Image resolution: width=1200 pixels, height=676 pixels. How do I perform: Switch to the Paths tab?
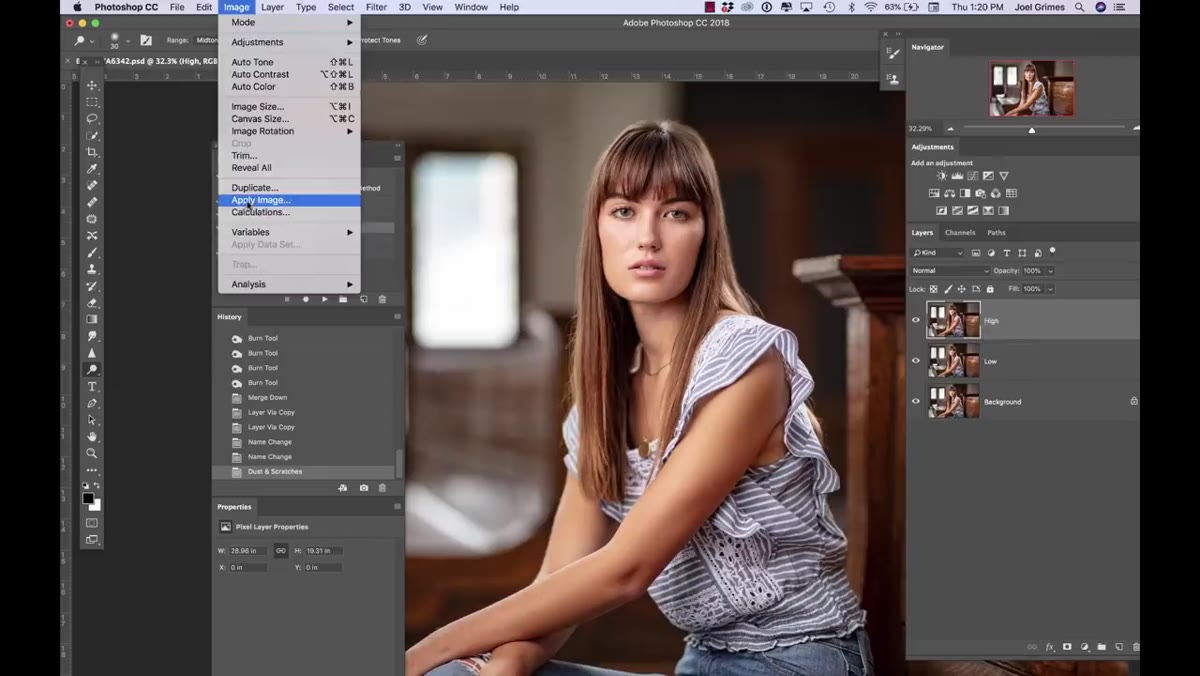(x=996, y=233)
